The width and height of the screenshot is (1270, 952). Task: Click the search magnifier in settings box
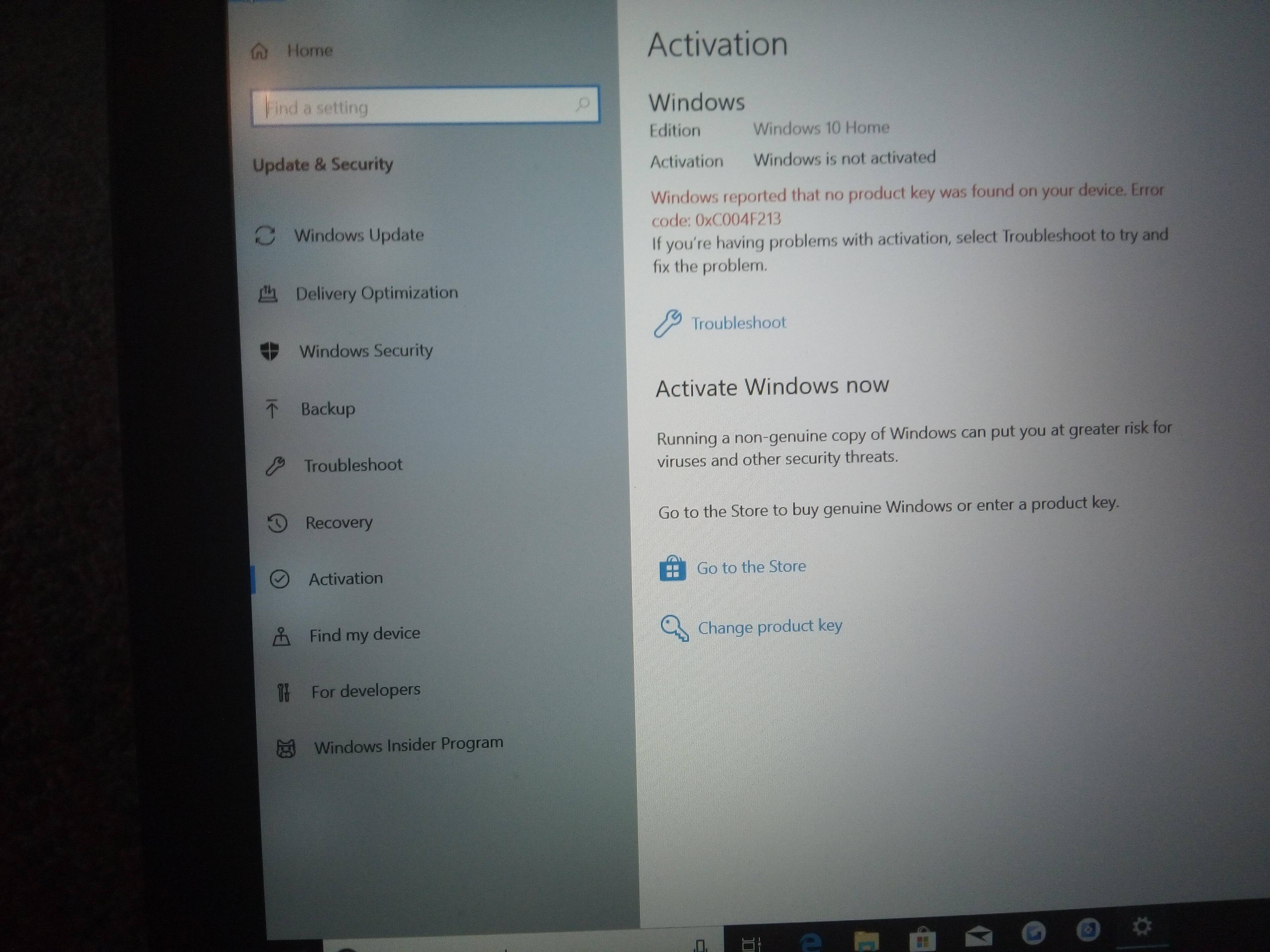point(582,104)
